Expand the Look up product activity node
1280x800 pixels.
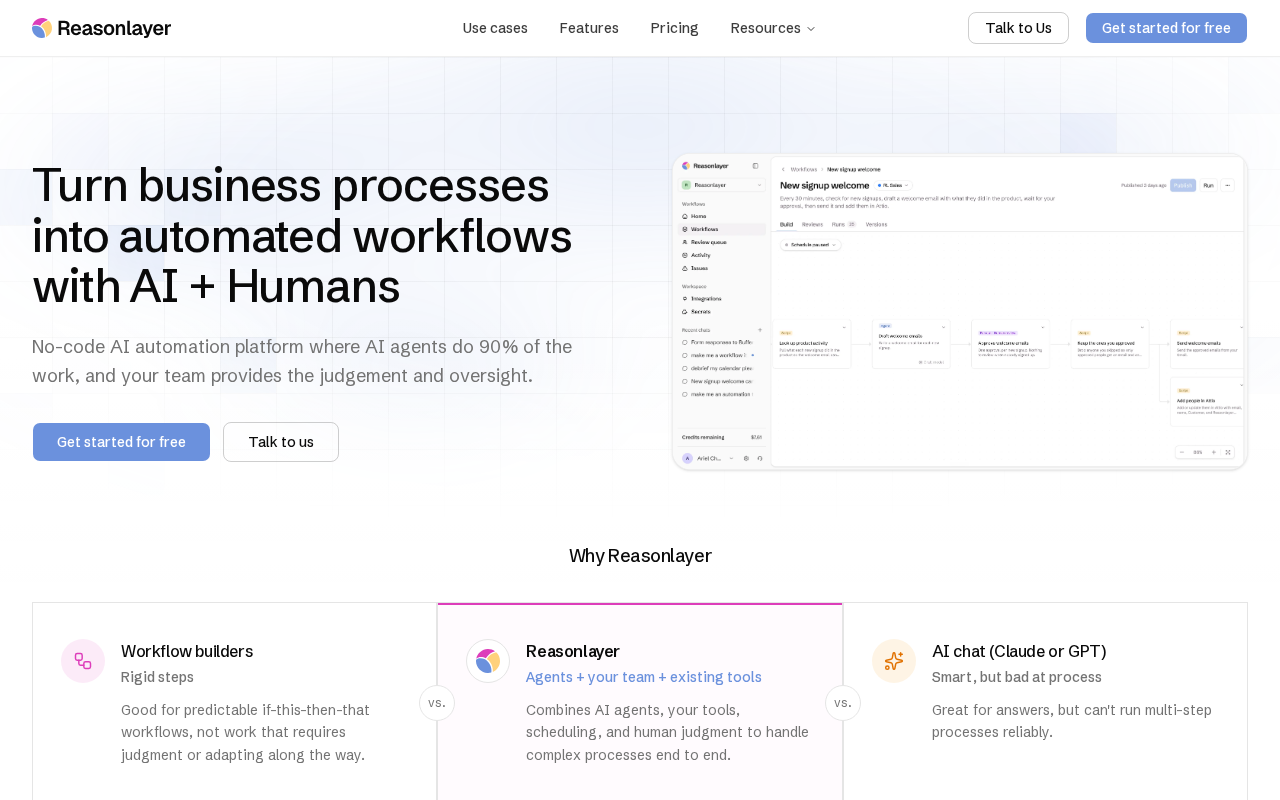coord(845,327)
